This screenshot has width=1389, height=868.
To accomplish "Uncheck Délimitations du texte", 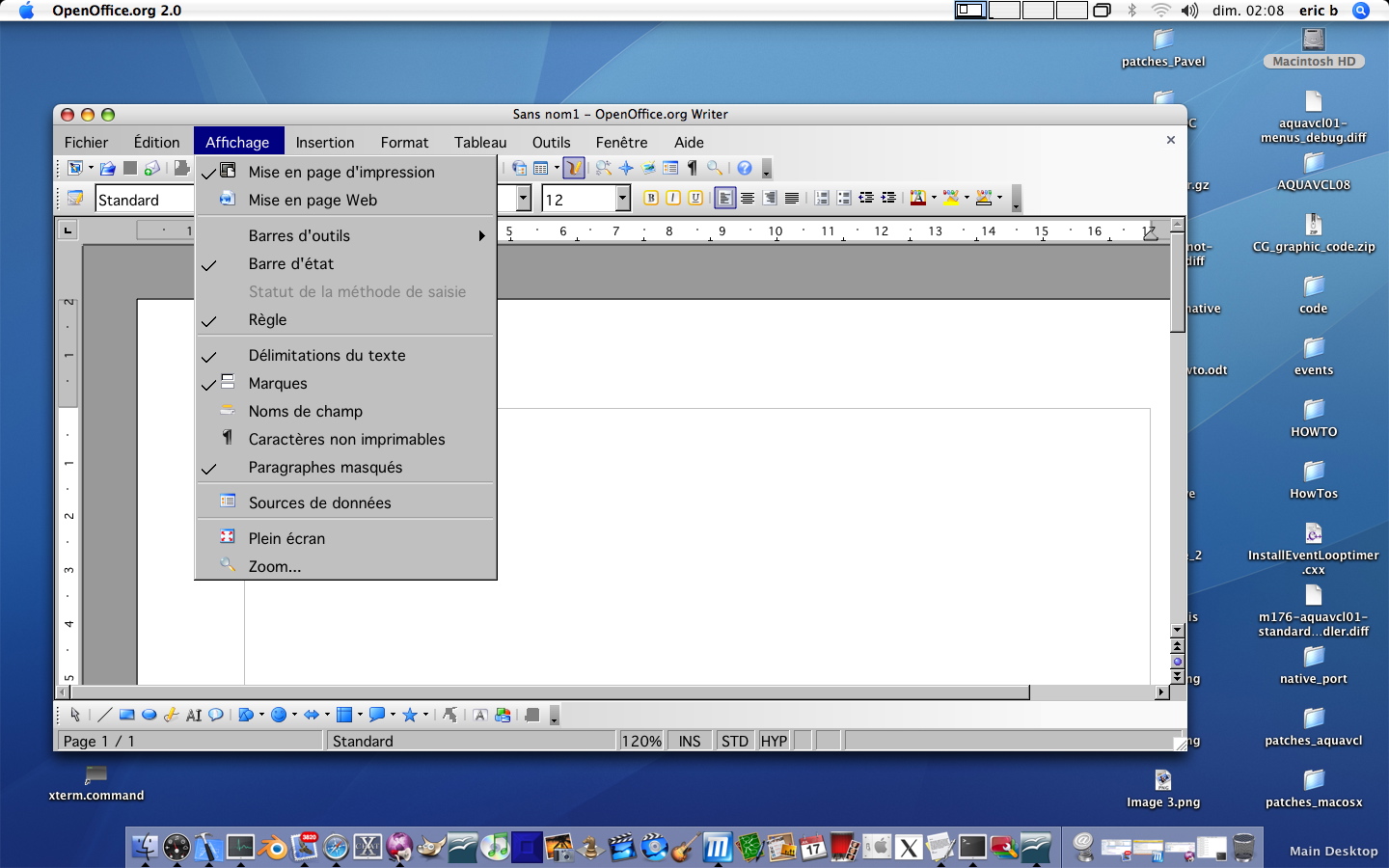I will [346, 355].
